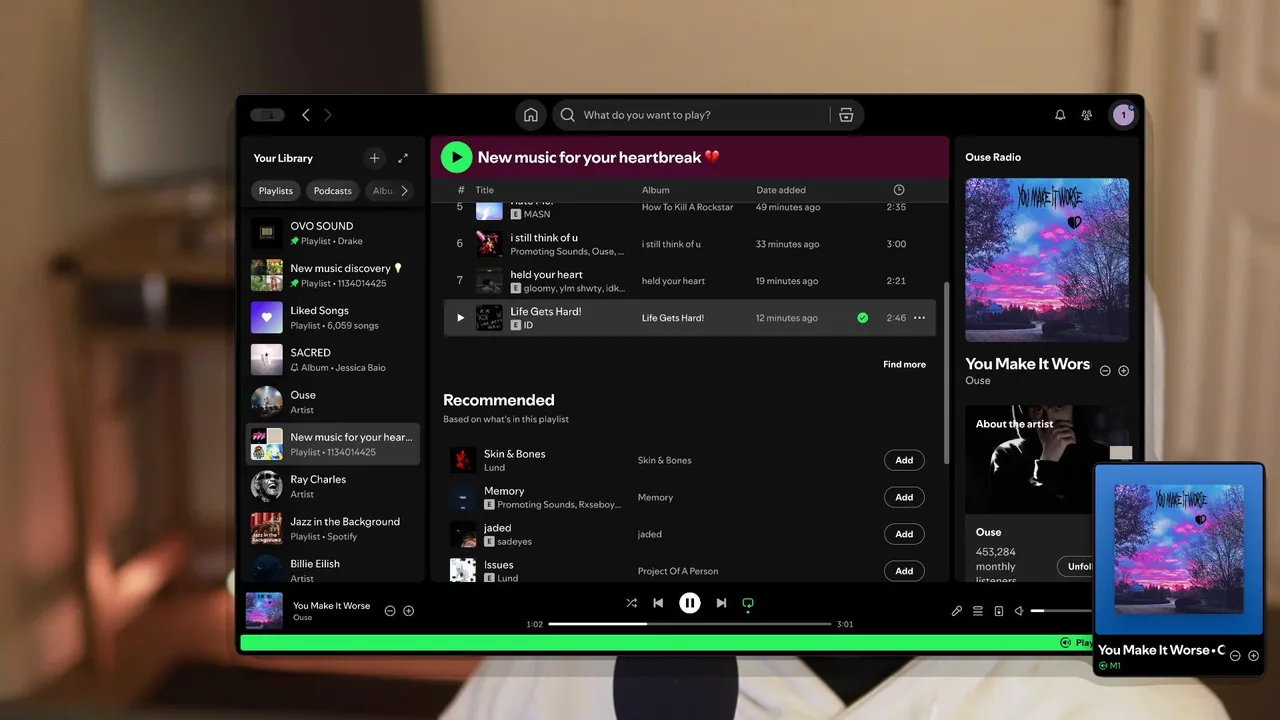
Task: Add Issues to playlist
Action: 904,571
